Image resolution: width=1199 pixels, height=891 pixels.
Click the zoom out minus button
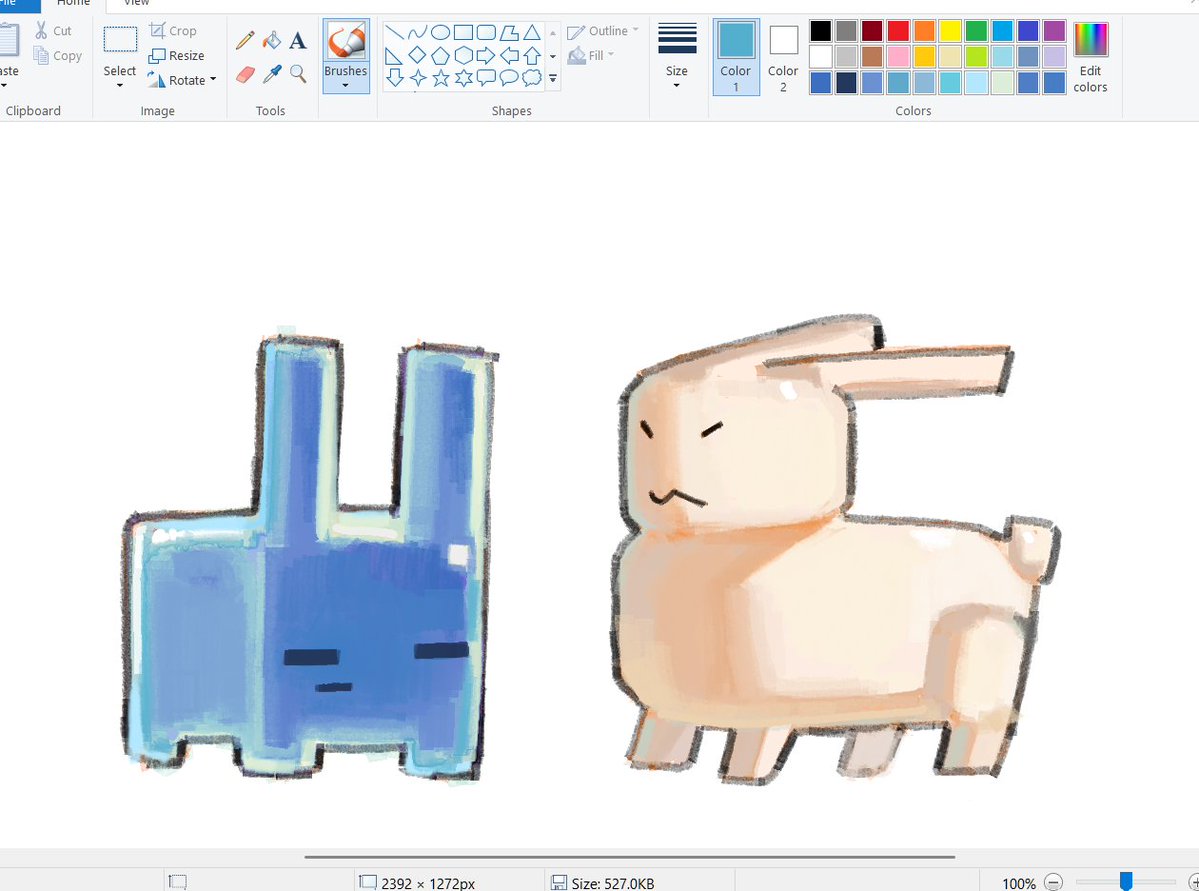(x=1053, y=883)
